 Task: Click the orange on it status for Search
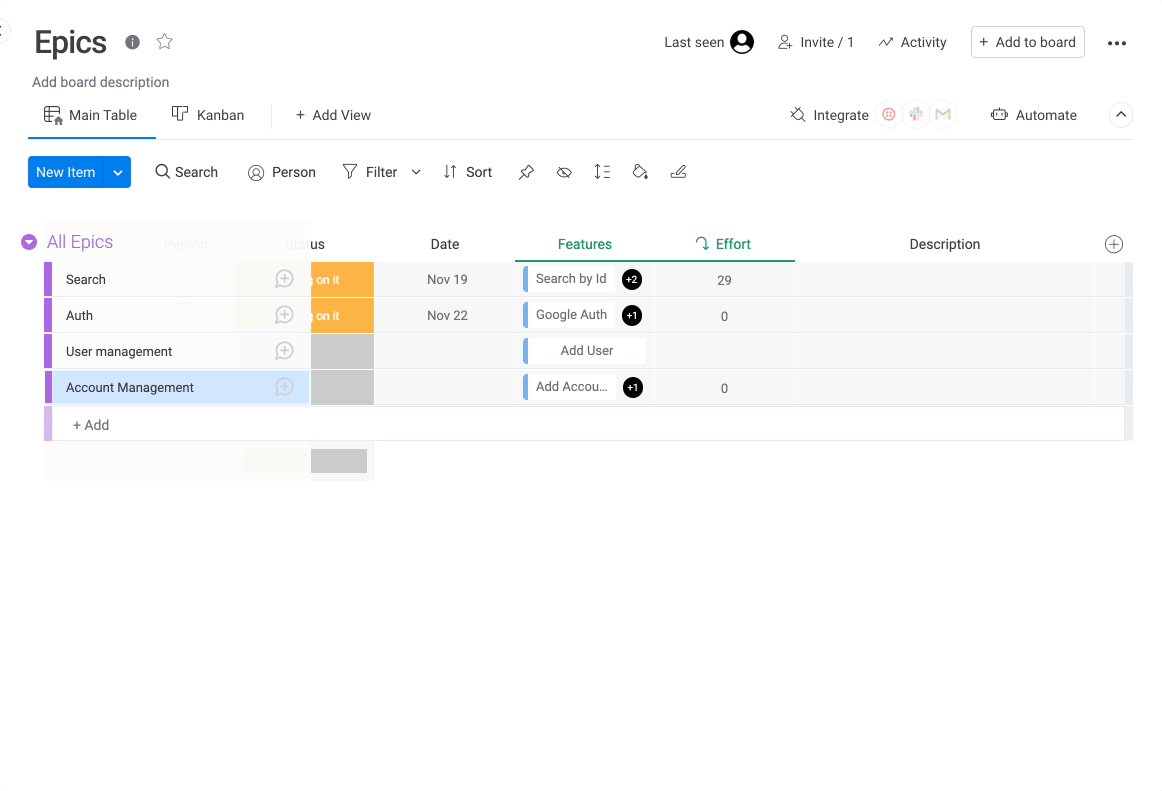(342, 279)
